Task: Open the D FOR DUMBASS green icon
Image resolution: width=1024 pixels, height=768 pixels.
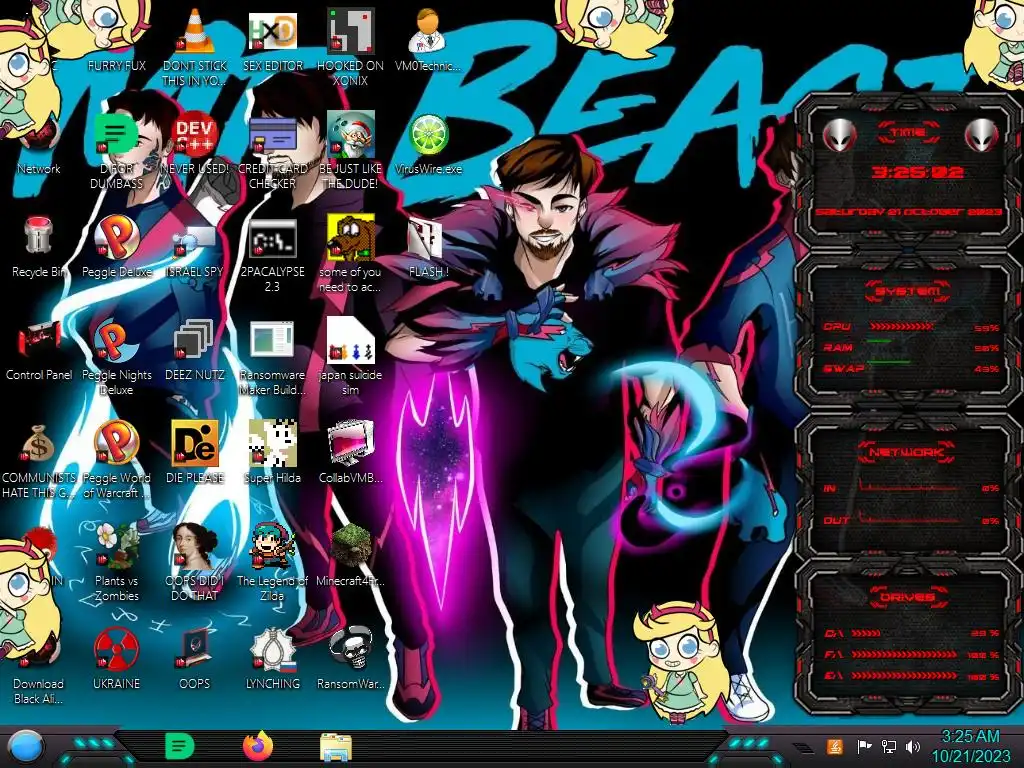Action: pyautogui.click(x=116, y=134)
